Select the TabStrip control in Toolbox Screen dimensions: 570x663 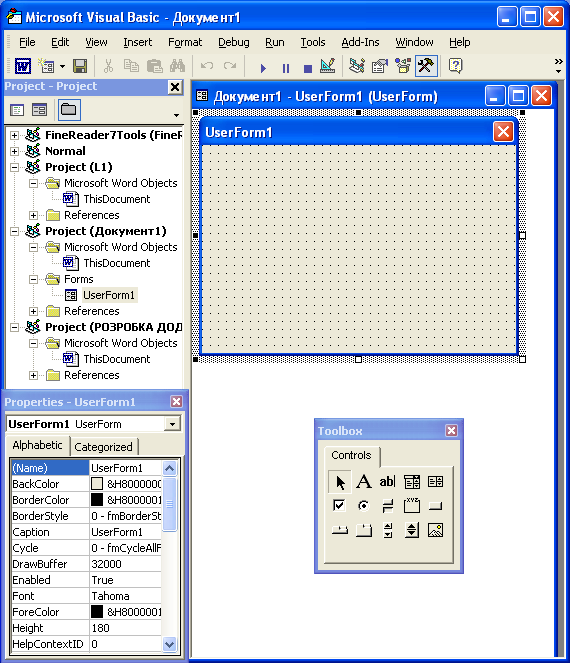339,530
